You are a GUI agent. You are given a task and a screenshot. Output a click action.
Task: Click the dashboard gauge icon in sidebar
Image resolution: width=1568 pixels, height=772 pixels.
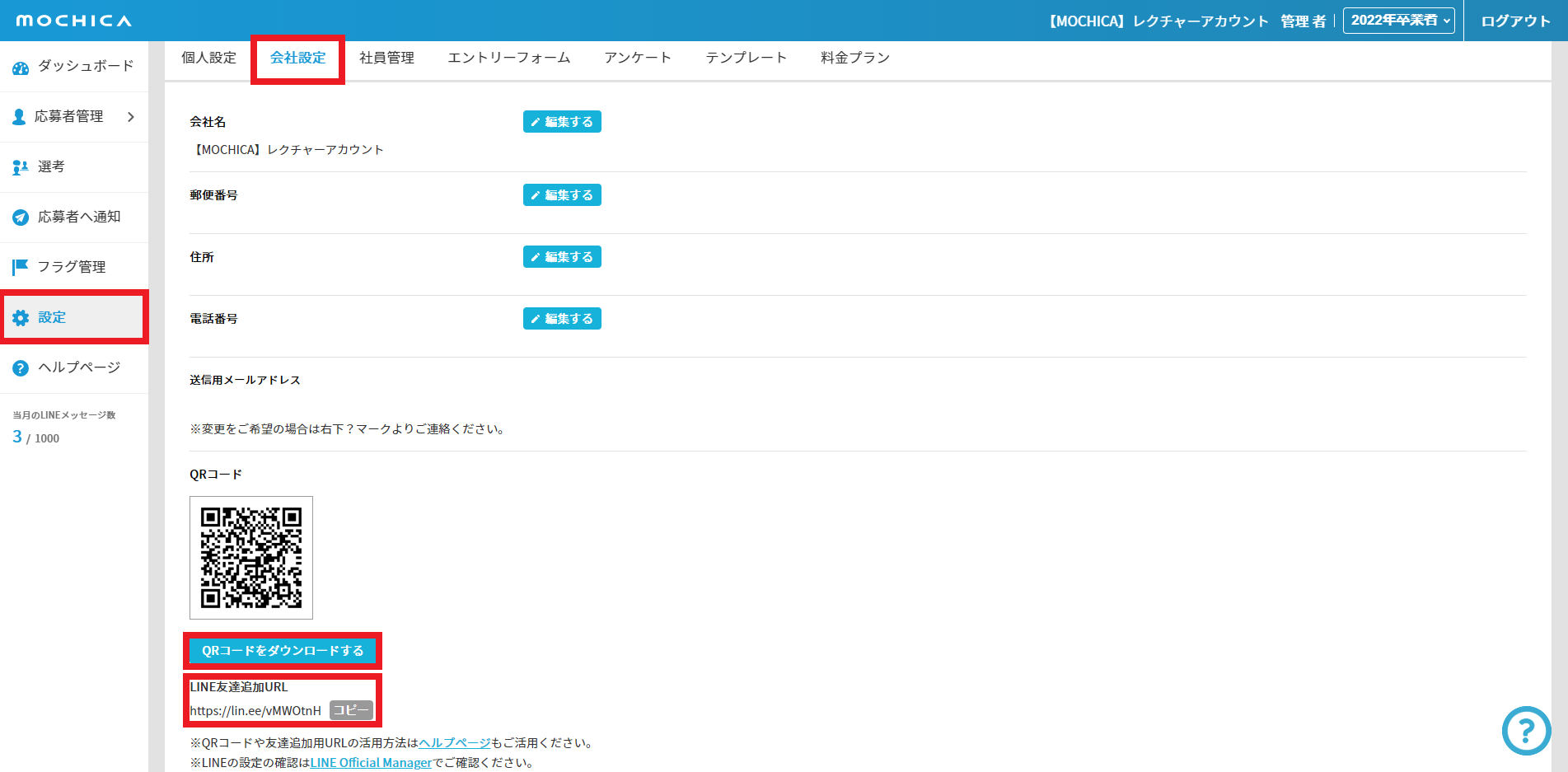coord(21,68)
